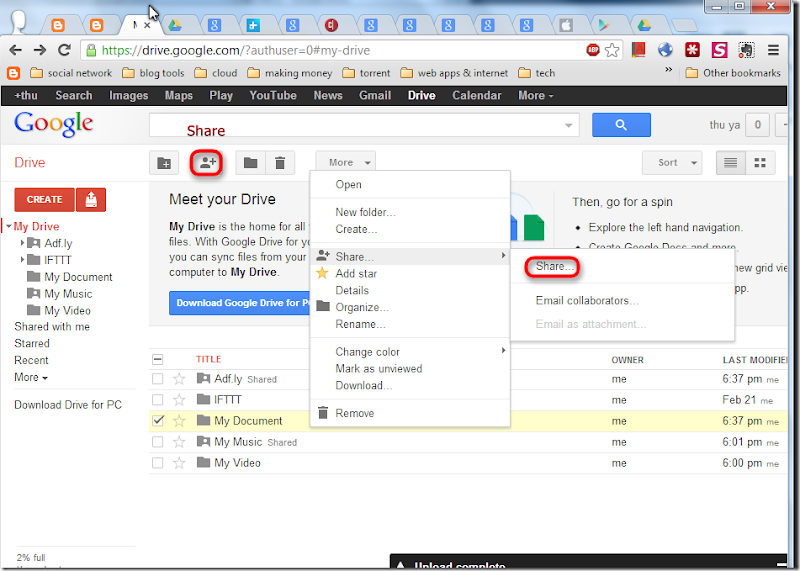Reload the page with refresh icon
Image resolution: width=800 pixels, height=571 pixels.
tap(64, 50)
